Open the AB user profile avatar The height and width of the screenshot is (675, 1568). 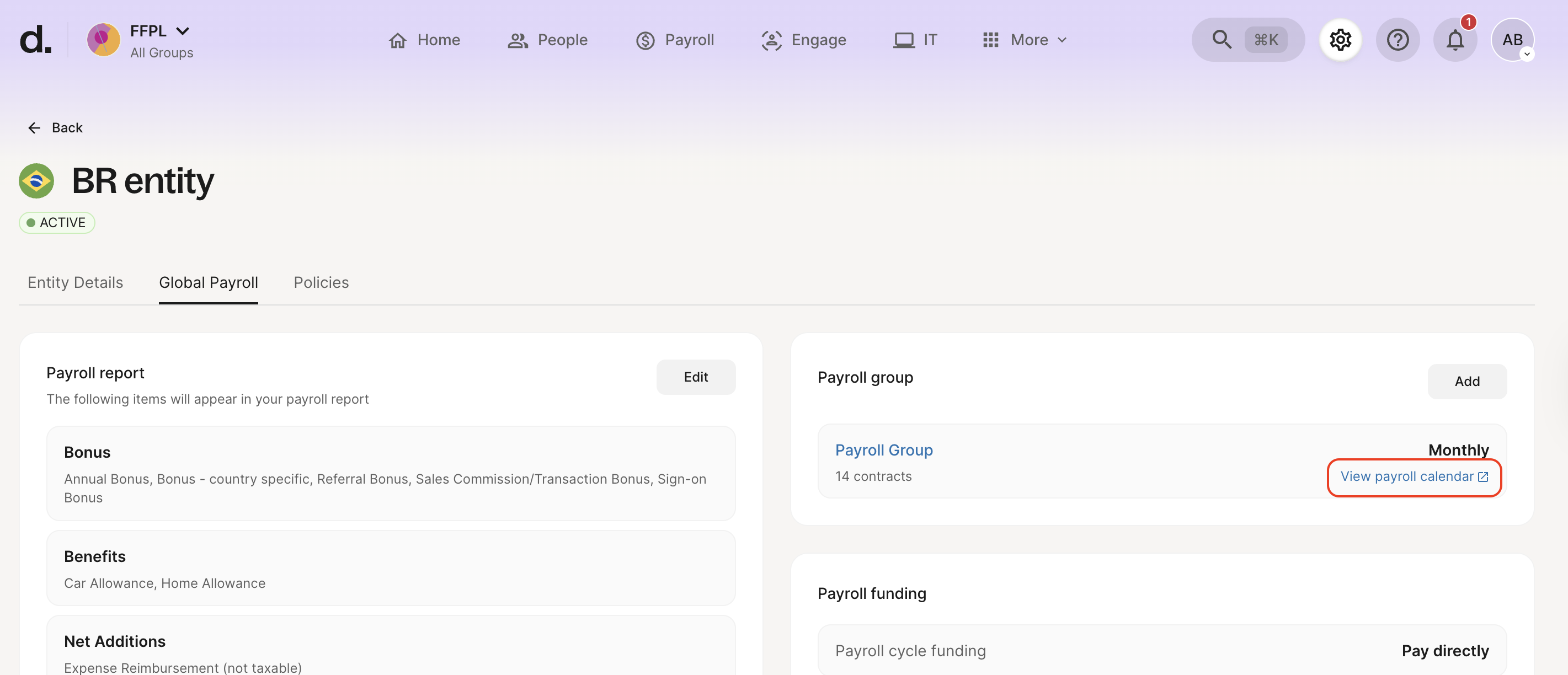[1512, 40]
